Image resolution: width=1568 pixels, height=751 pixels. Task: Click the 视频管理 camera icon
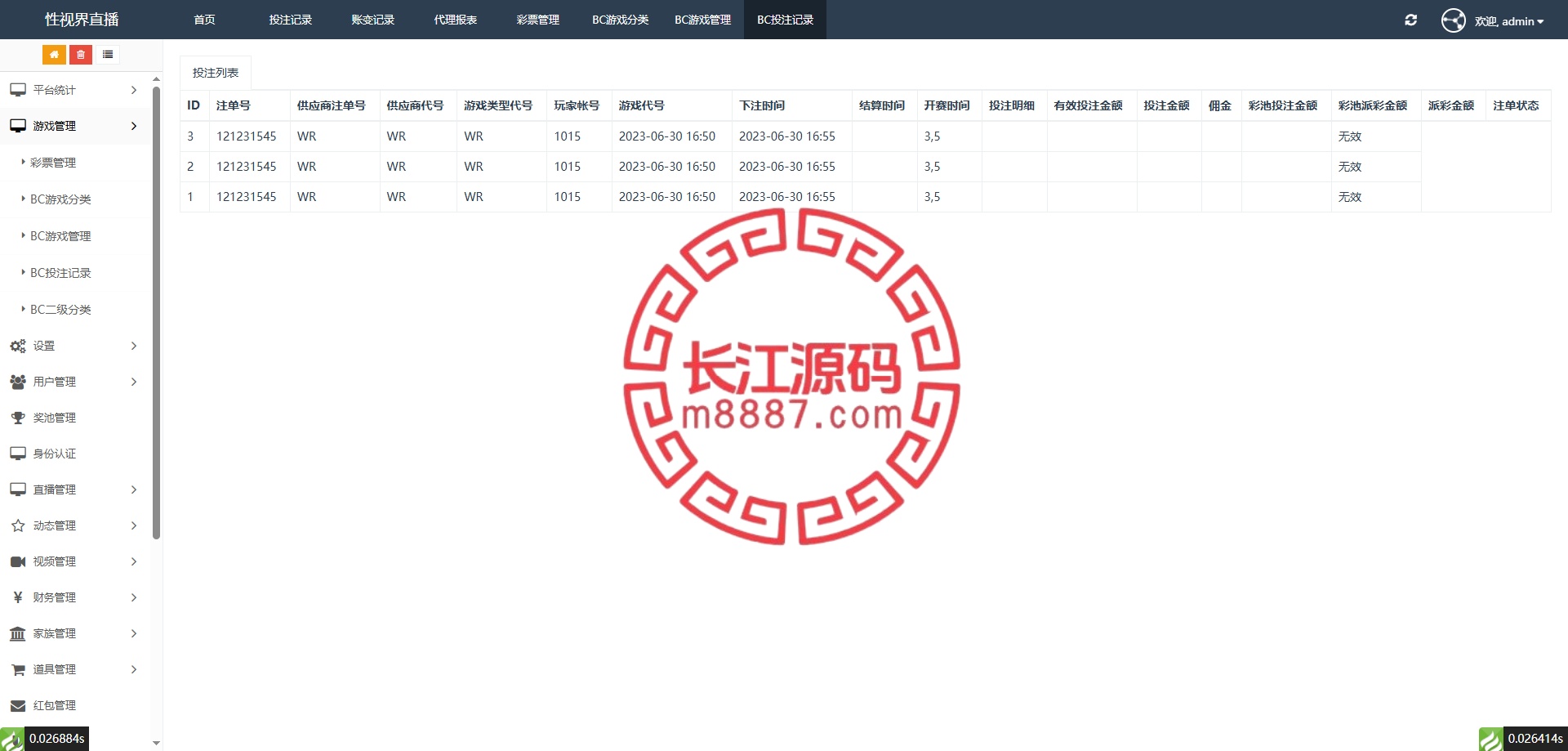(x=18, y=561)
